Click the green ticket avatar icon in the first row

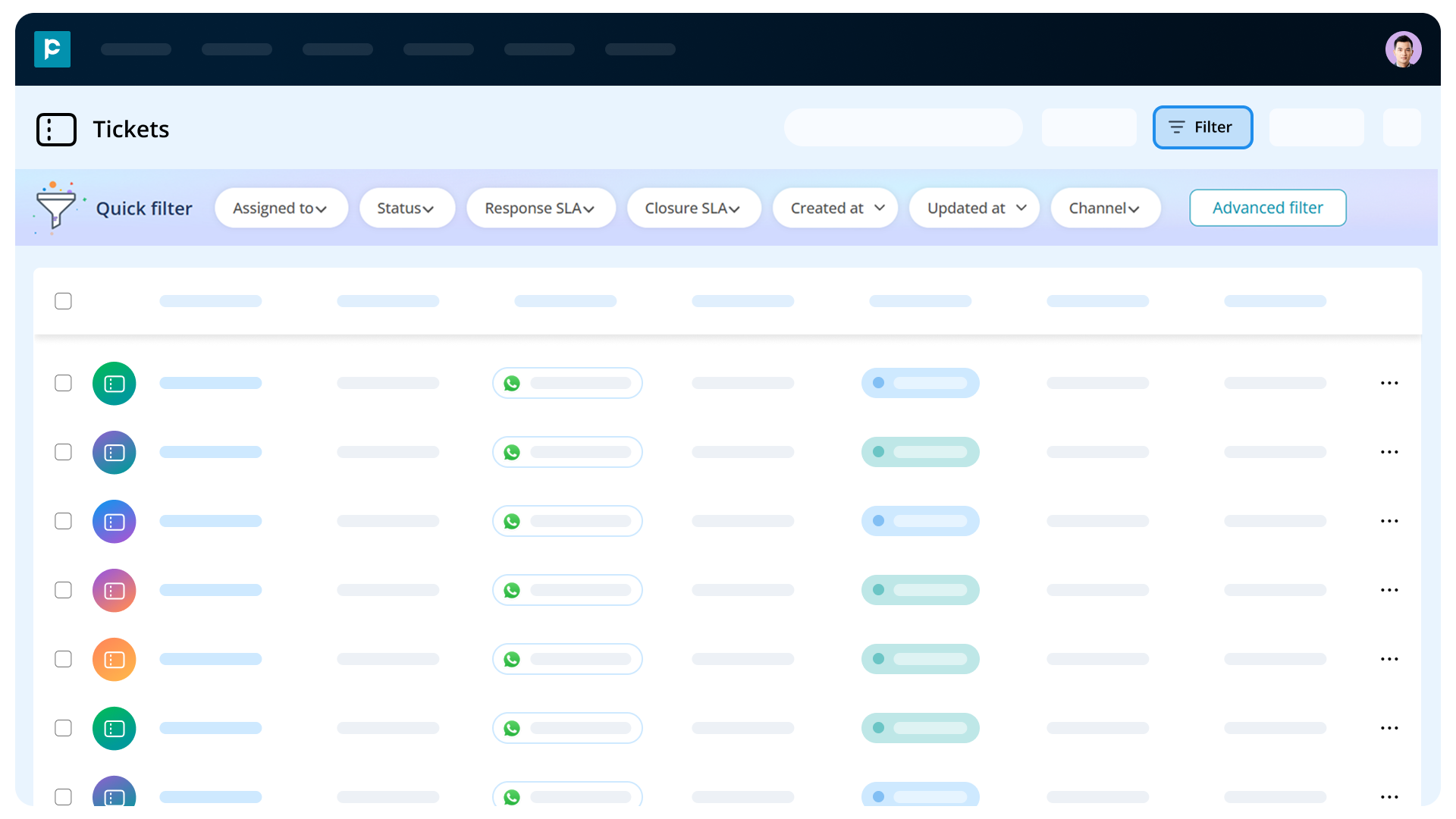click(x=114, y=383)
